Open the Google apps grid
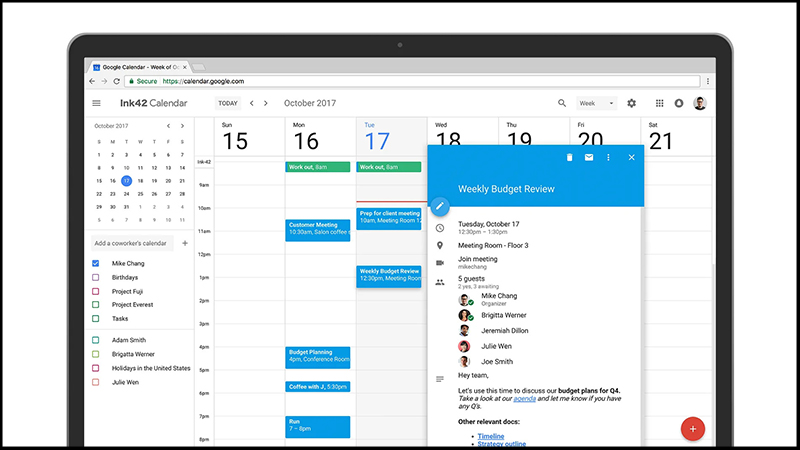 coord(659,103)
